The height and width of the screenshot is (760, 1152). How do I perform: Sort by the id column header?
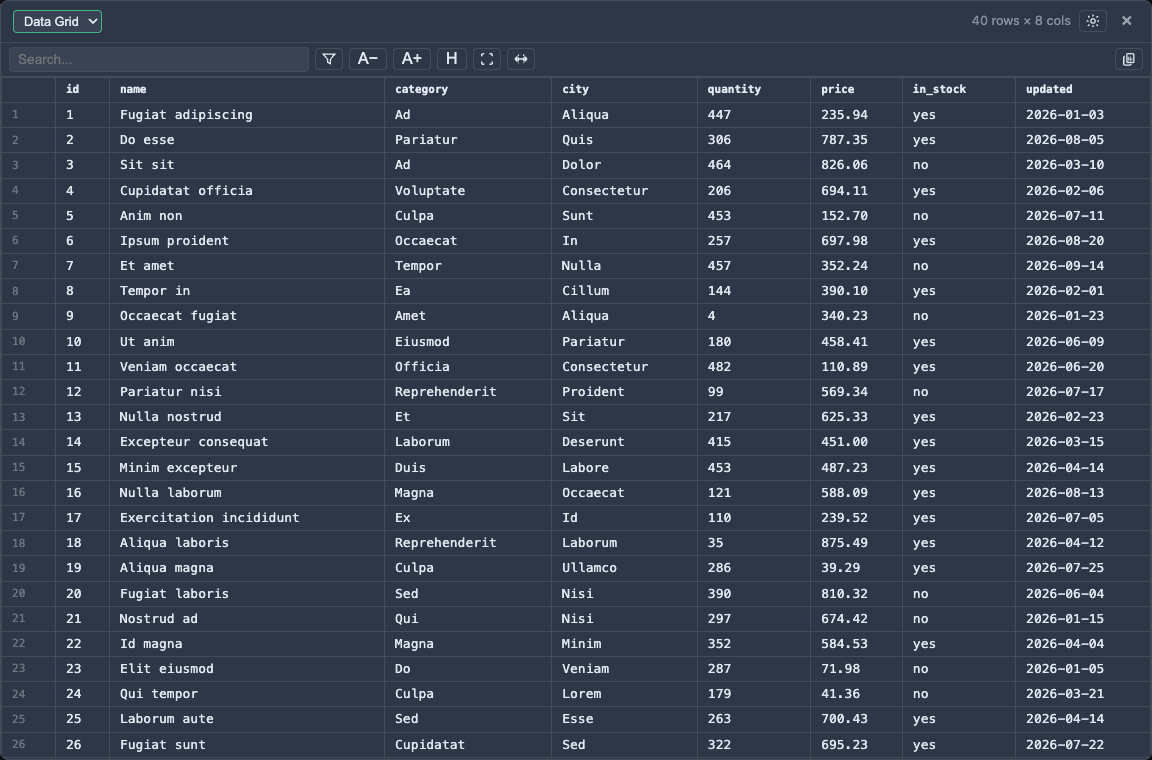[x=82, y=89]
